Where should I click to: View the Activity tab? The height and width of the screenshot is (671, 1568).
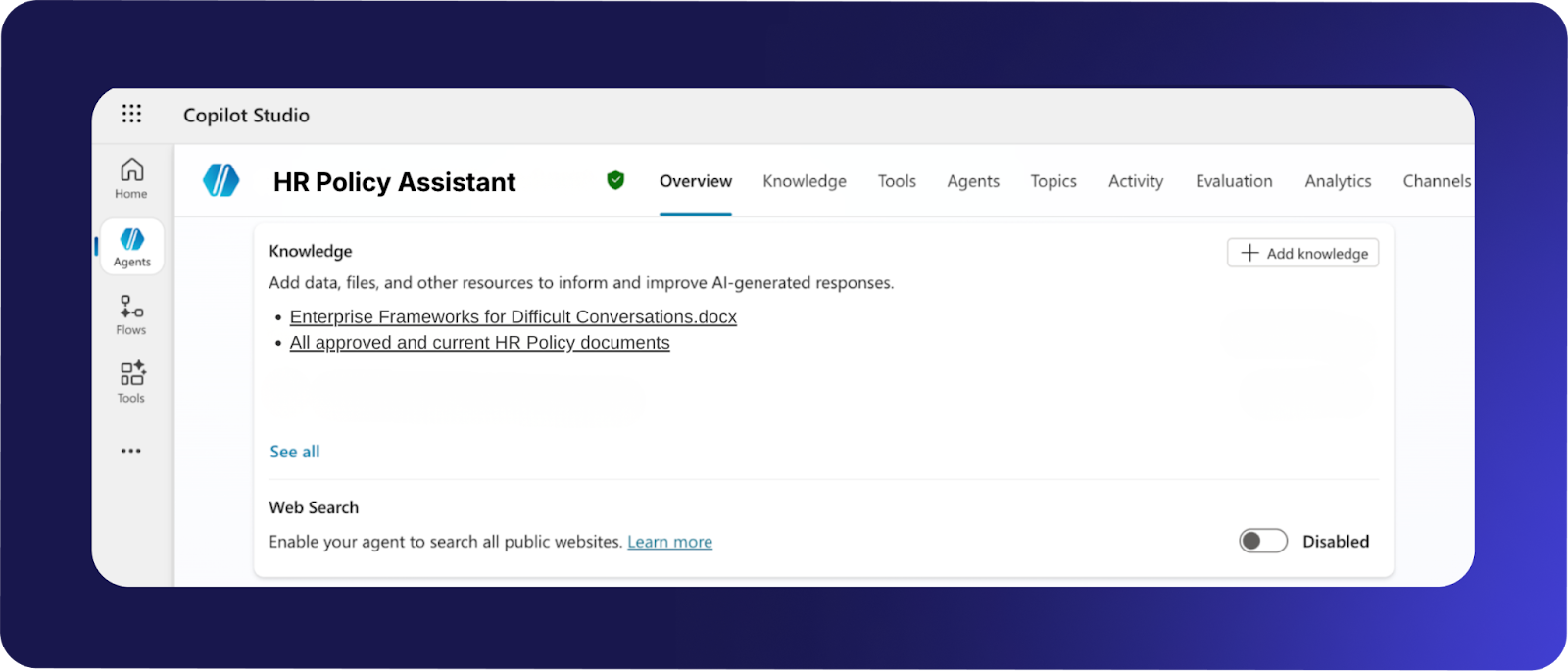pyautogui.click(x=1135, y=181)
